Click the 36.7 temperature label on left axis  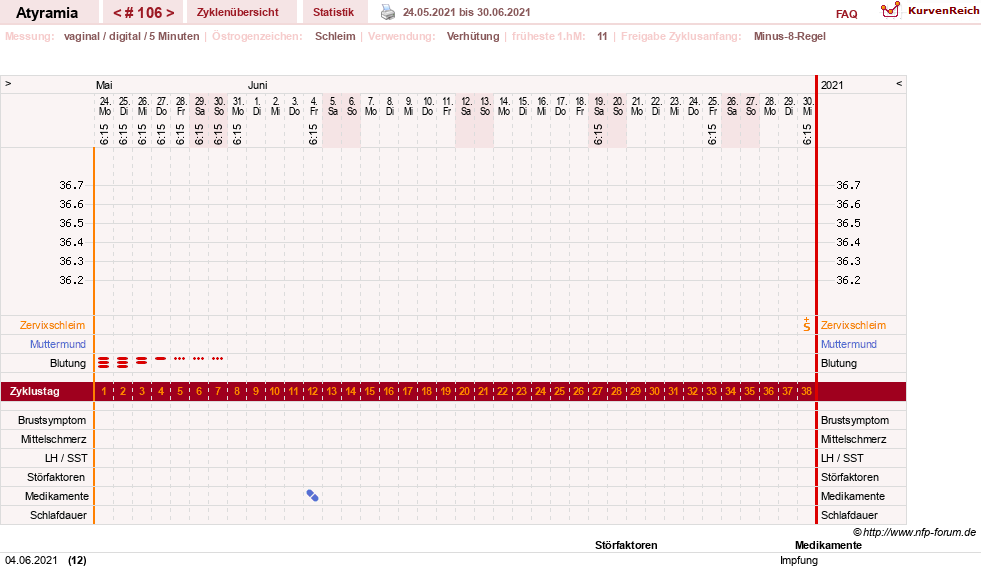71,185
